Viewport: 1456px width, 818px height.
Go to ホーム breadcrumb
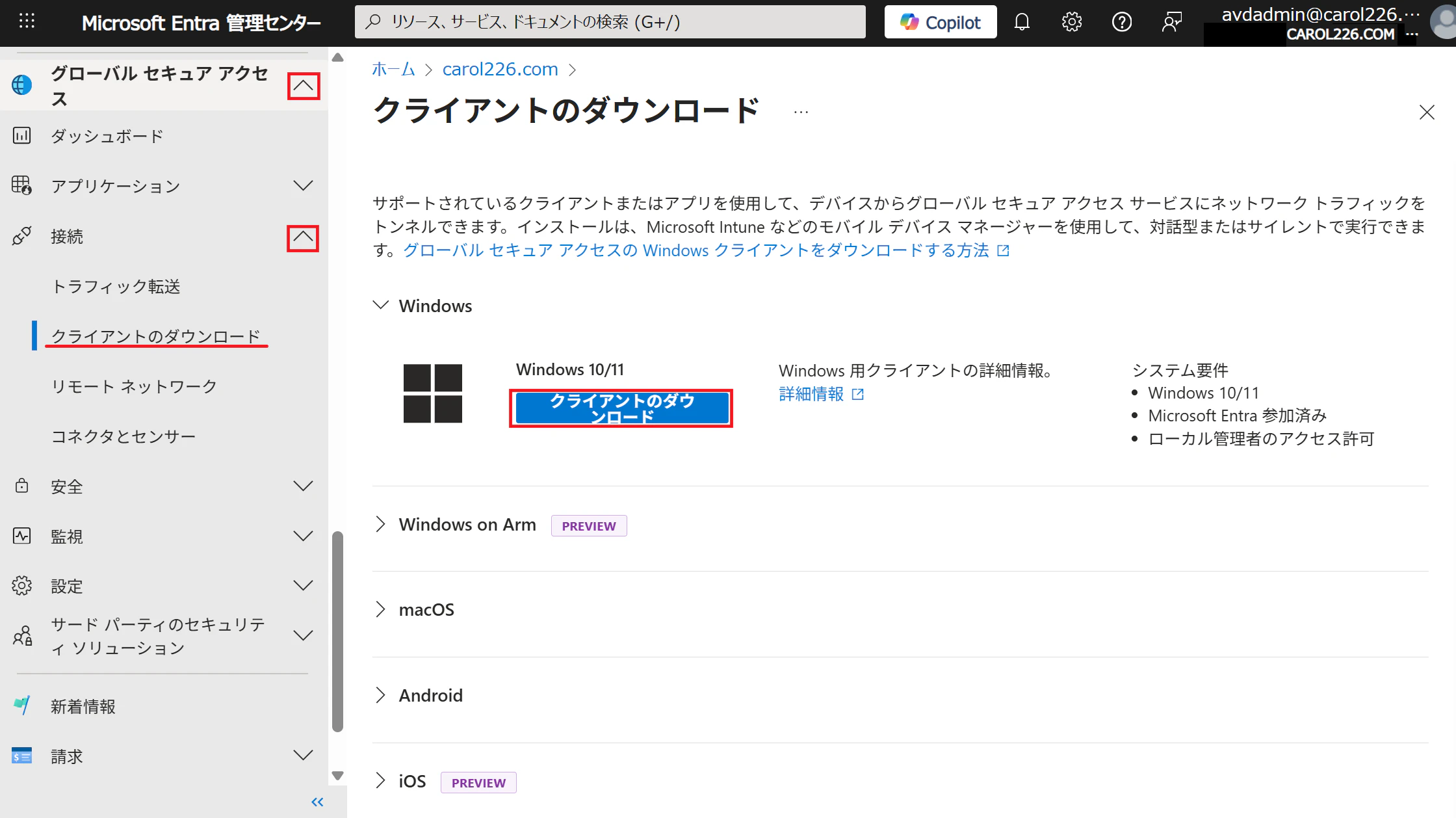393,69
